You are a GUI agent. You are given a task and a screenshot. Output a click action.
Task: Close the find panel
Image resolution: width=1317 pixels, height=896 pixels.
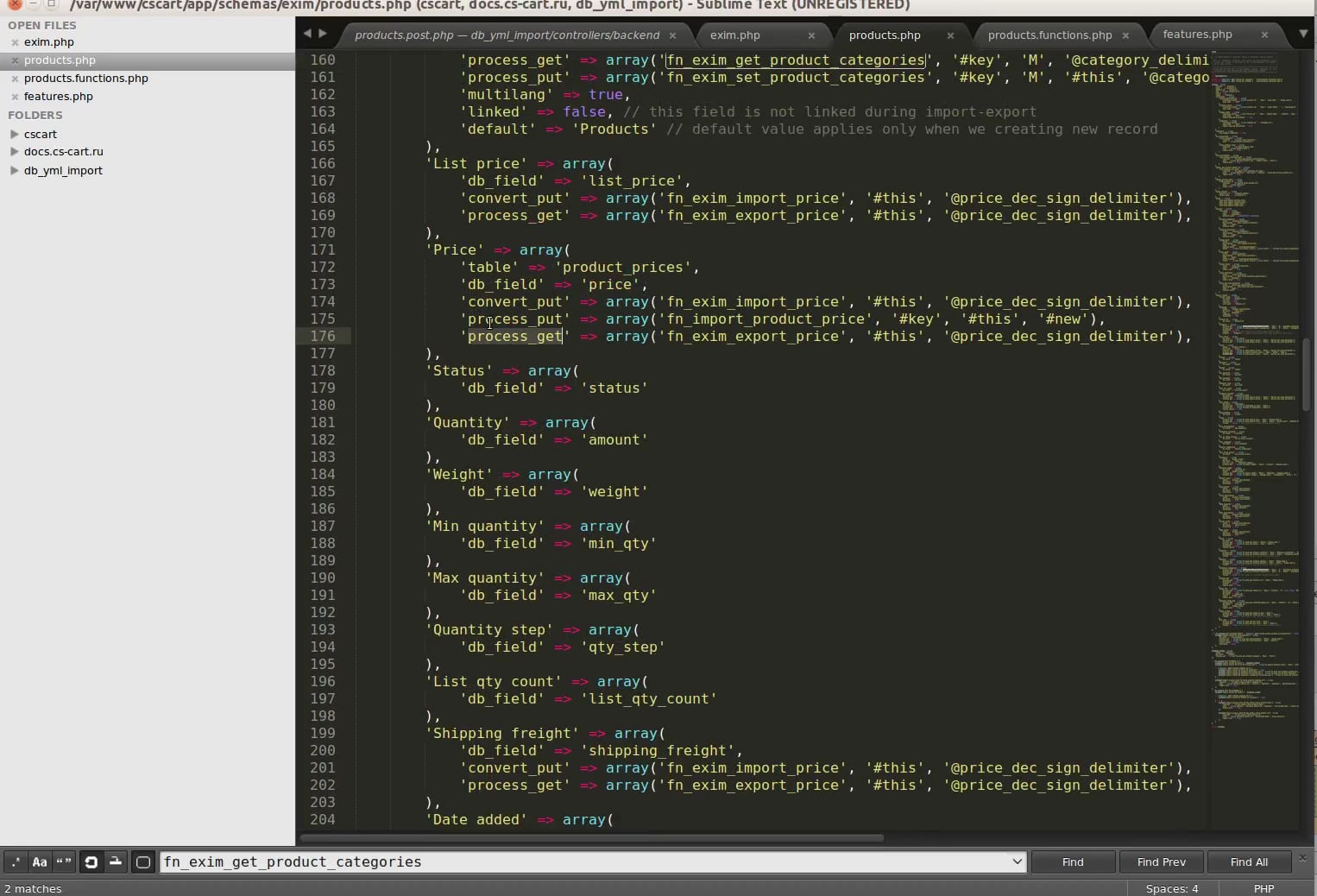pos(1303,857)
